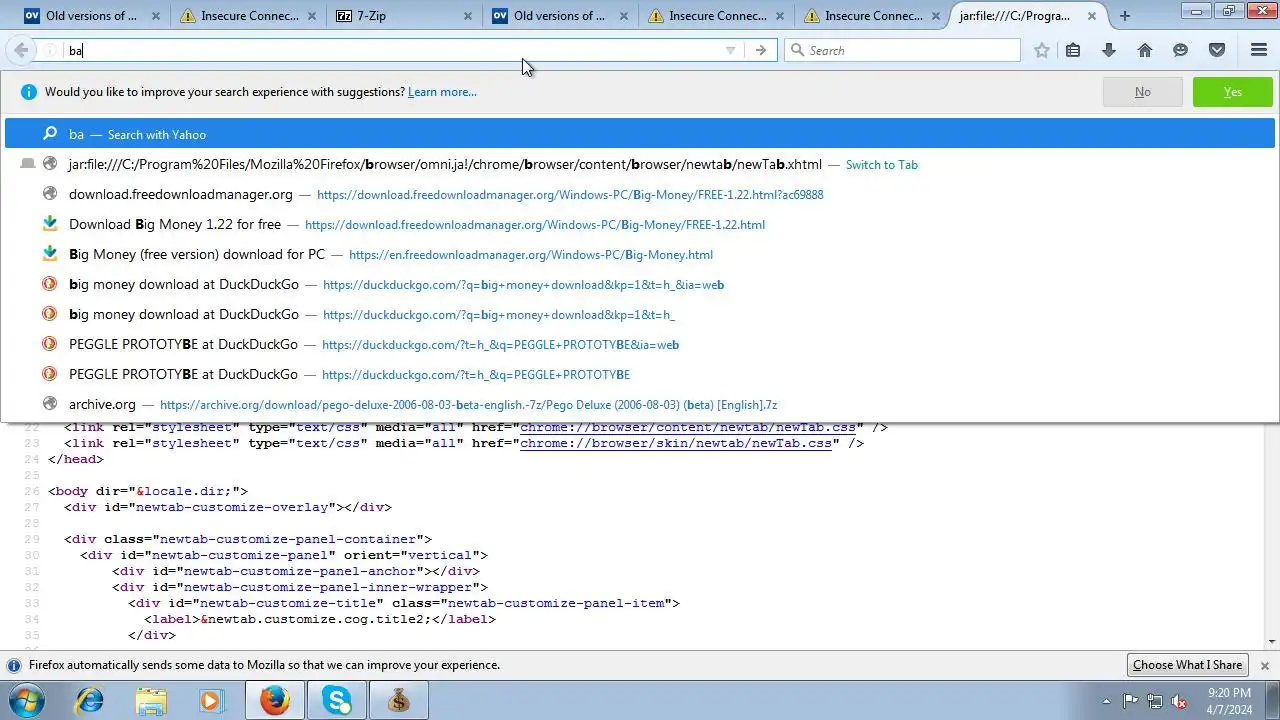Open the Learn more link
The height and width of the screenshot is (720, 1280).
[x=442, y=92]
